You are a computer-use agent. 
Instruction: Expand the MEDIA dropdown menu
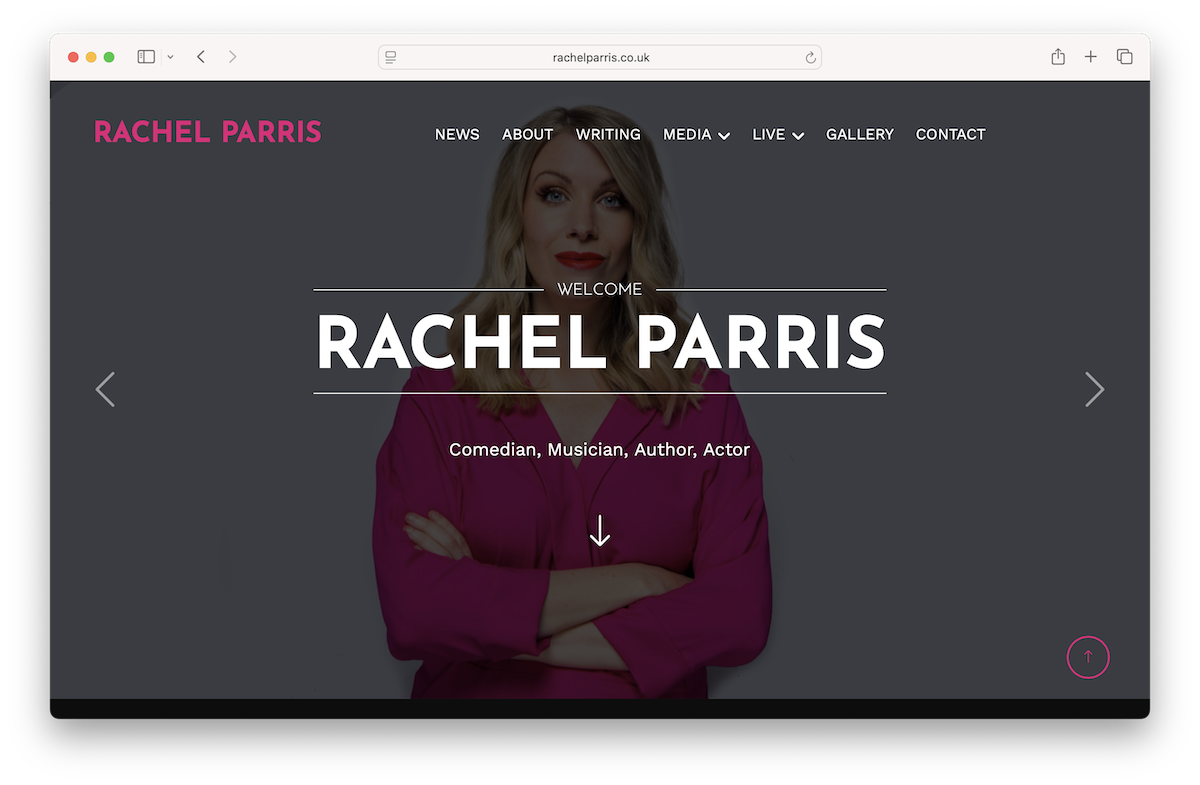pos(696,134)
